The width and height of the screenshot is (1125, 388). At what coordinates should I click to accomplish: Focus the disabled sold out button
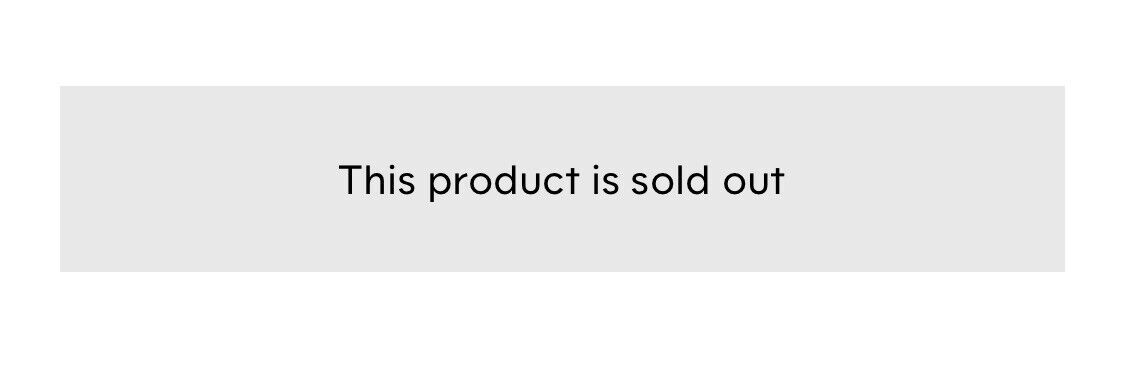562,179
